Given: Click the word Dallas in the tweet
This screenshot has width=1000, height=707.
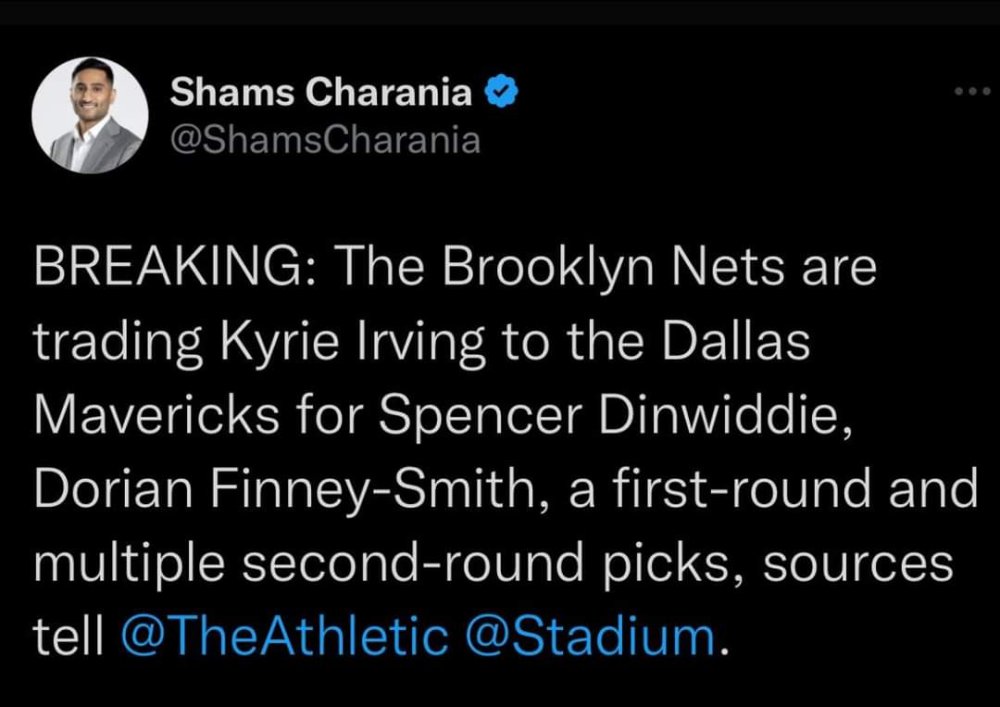Looking at the screenshot, I should pos(736,341).
